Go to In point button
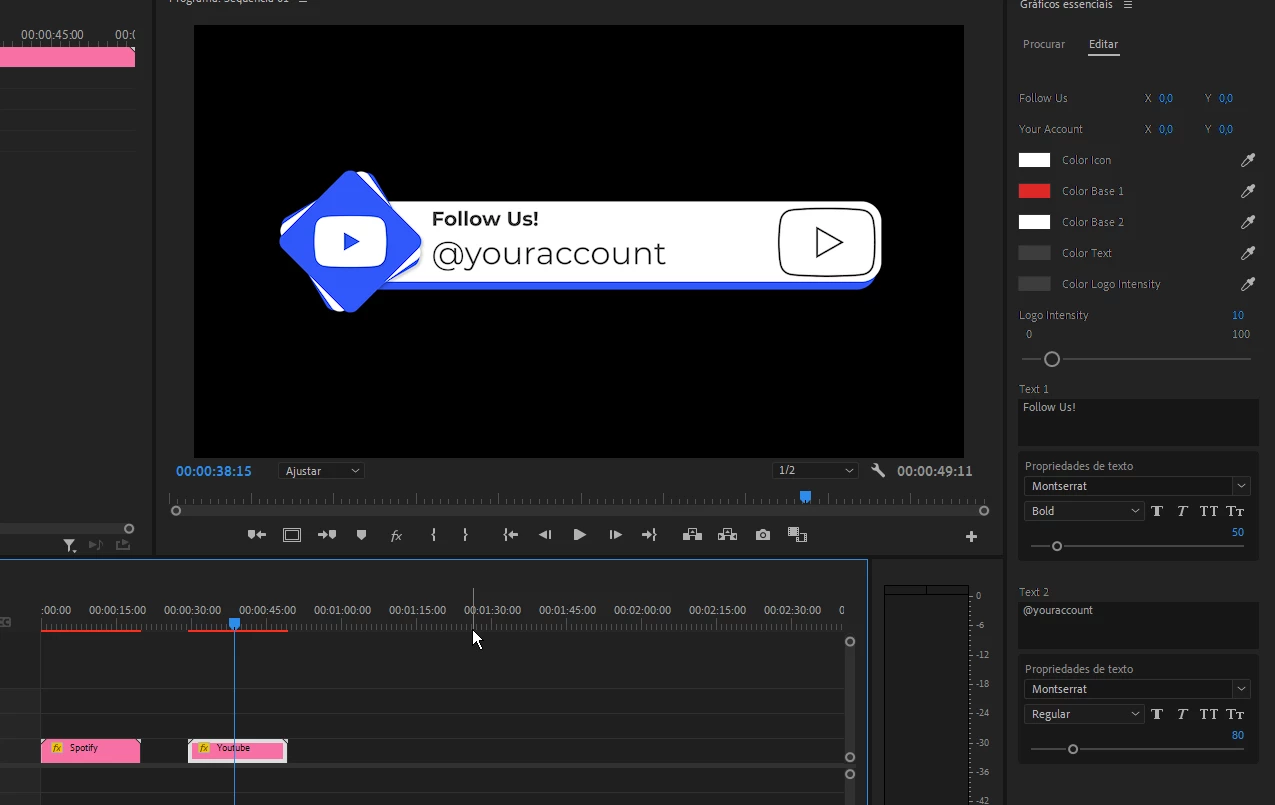Image resolution: width=1275 pixels, height=805 pixels. [x=510, y=535]
